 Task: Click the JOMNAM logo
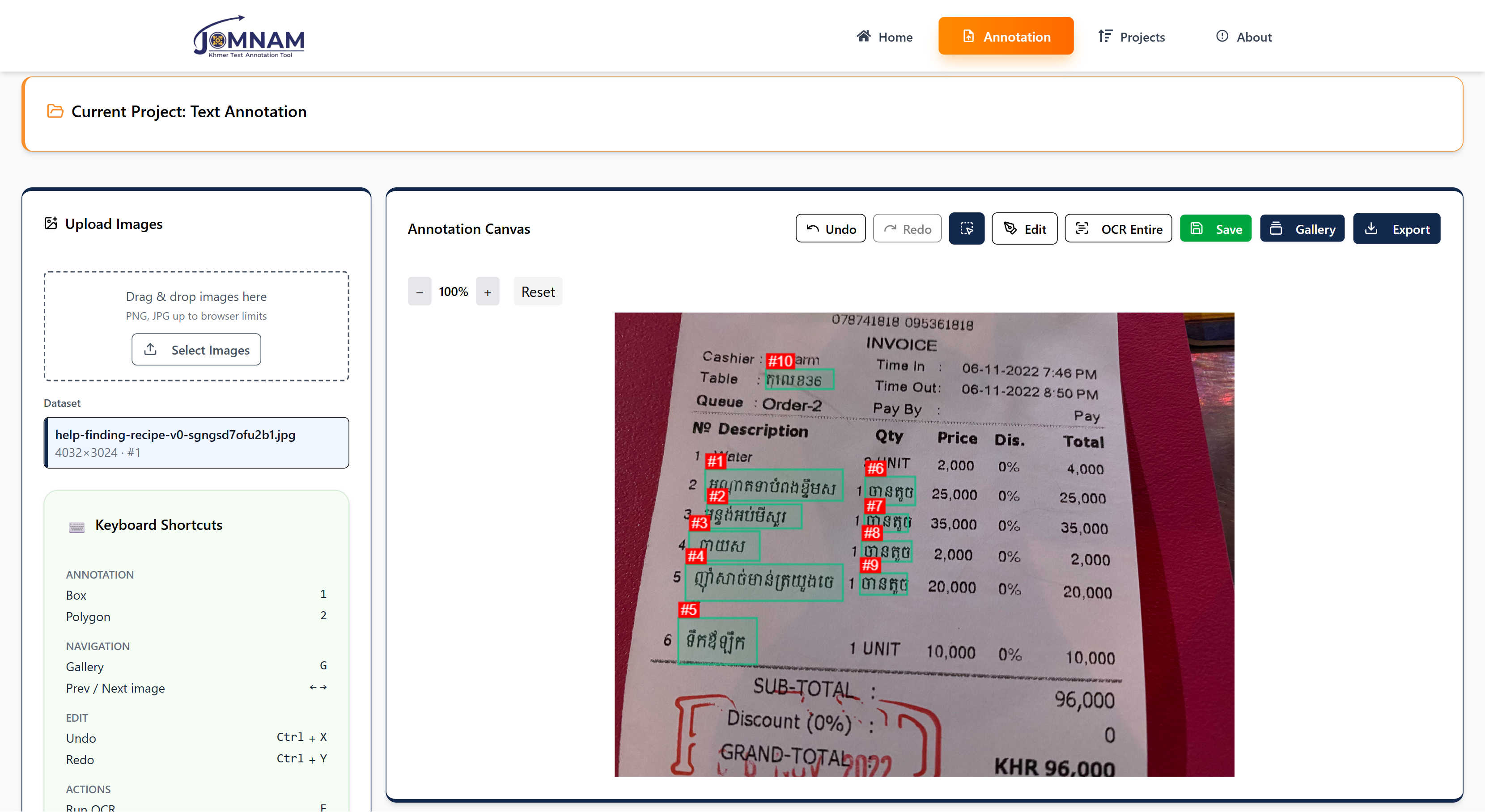(x=249, y=37)
